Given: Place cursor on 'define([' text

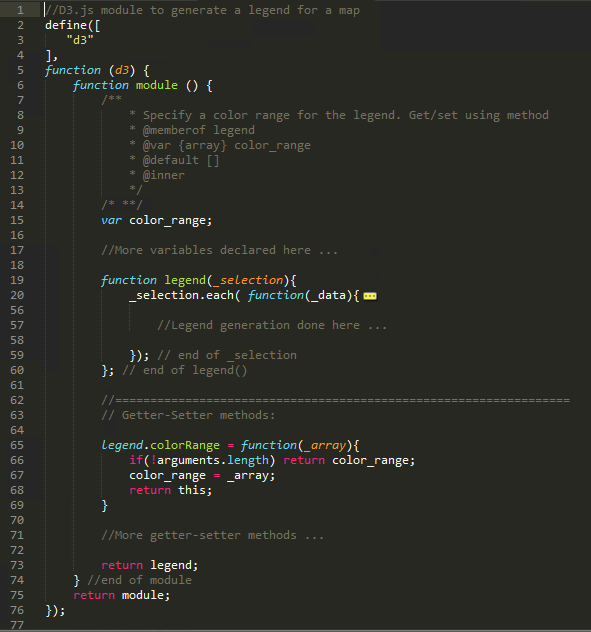Looking at the screenshot, I should pos(73,25).
